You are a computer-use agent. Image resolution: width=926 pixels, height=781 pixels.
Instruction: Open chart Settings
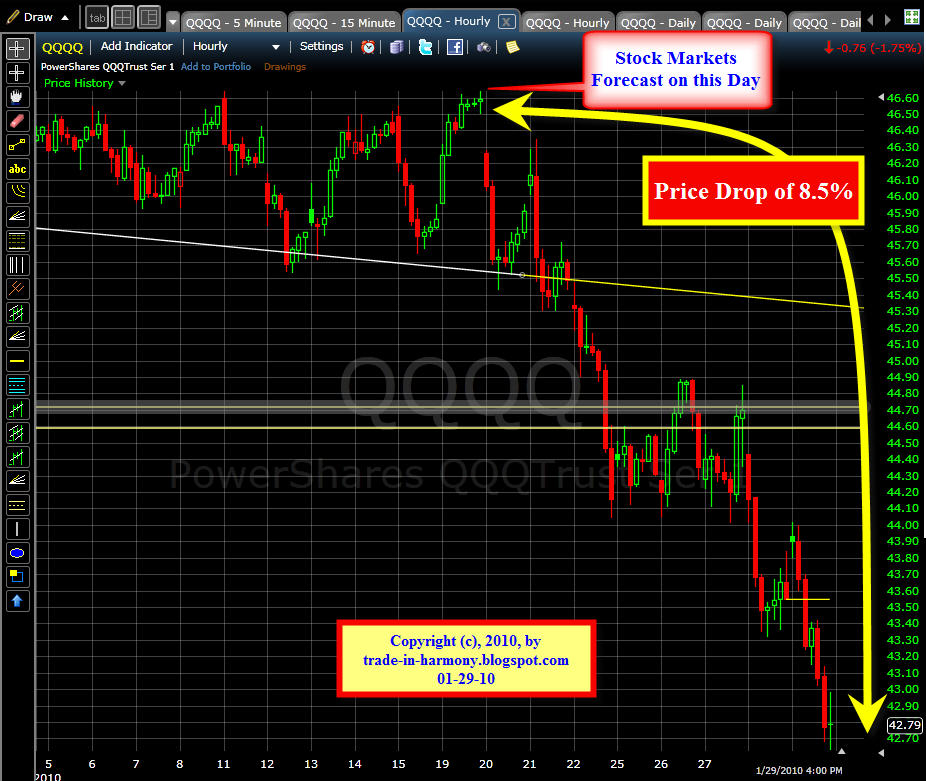(321, 46)
